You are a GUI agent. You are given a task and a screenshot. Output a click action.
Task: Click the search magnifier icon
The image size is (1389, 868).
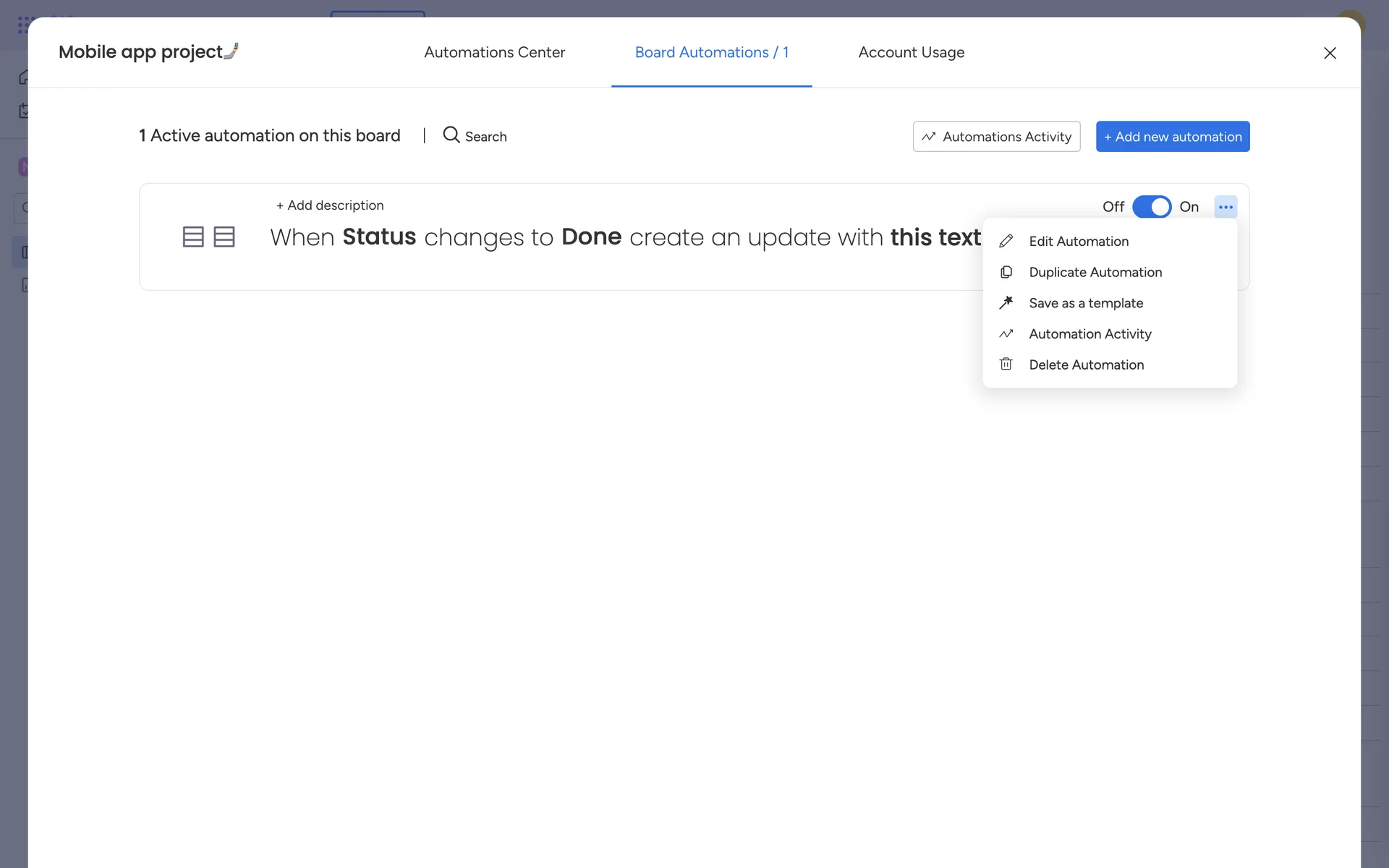(451, 135)
